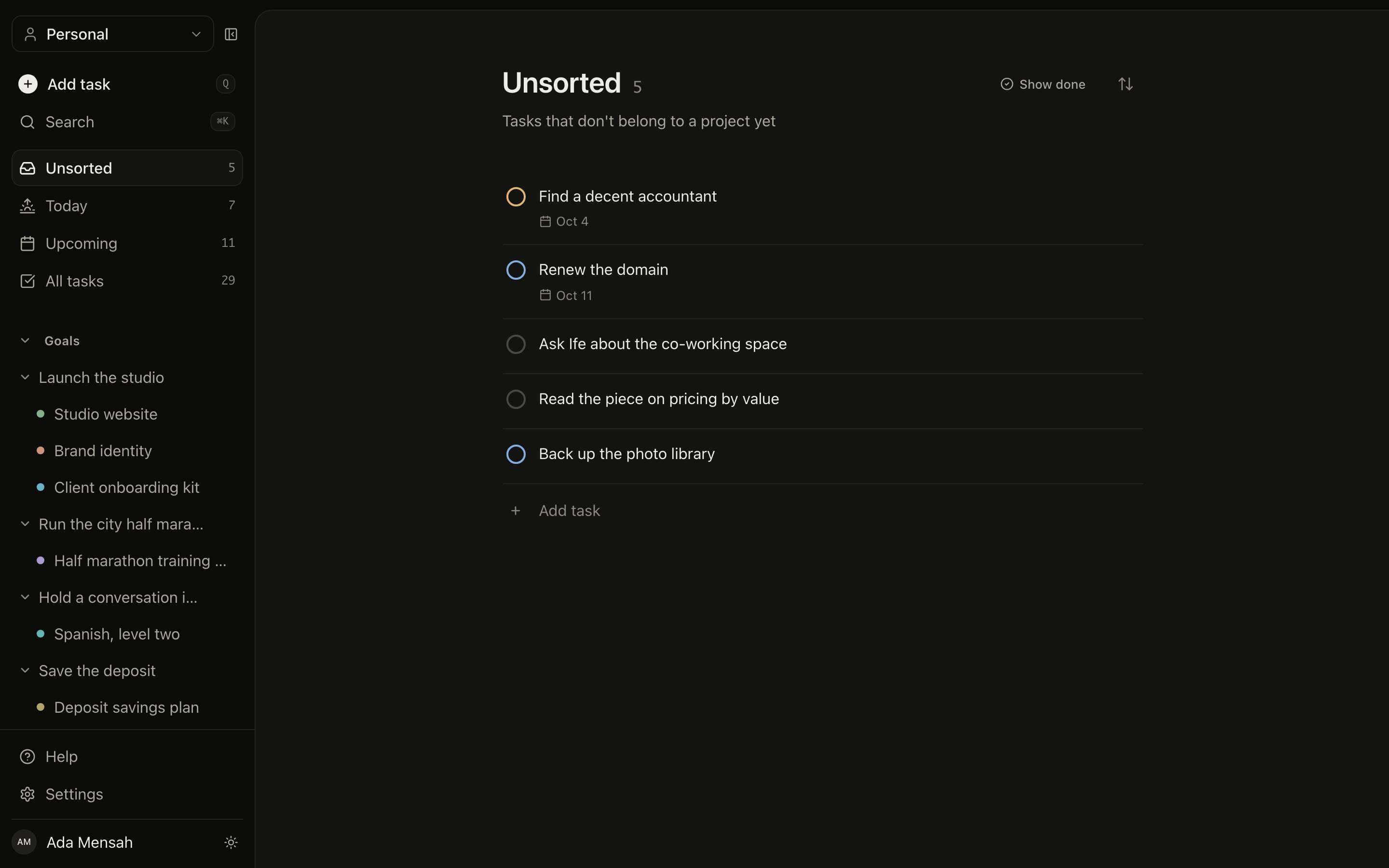1389x868 pixels.
Task: Open the Today view
Action: click(x=127, y=205)
